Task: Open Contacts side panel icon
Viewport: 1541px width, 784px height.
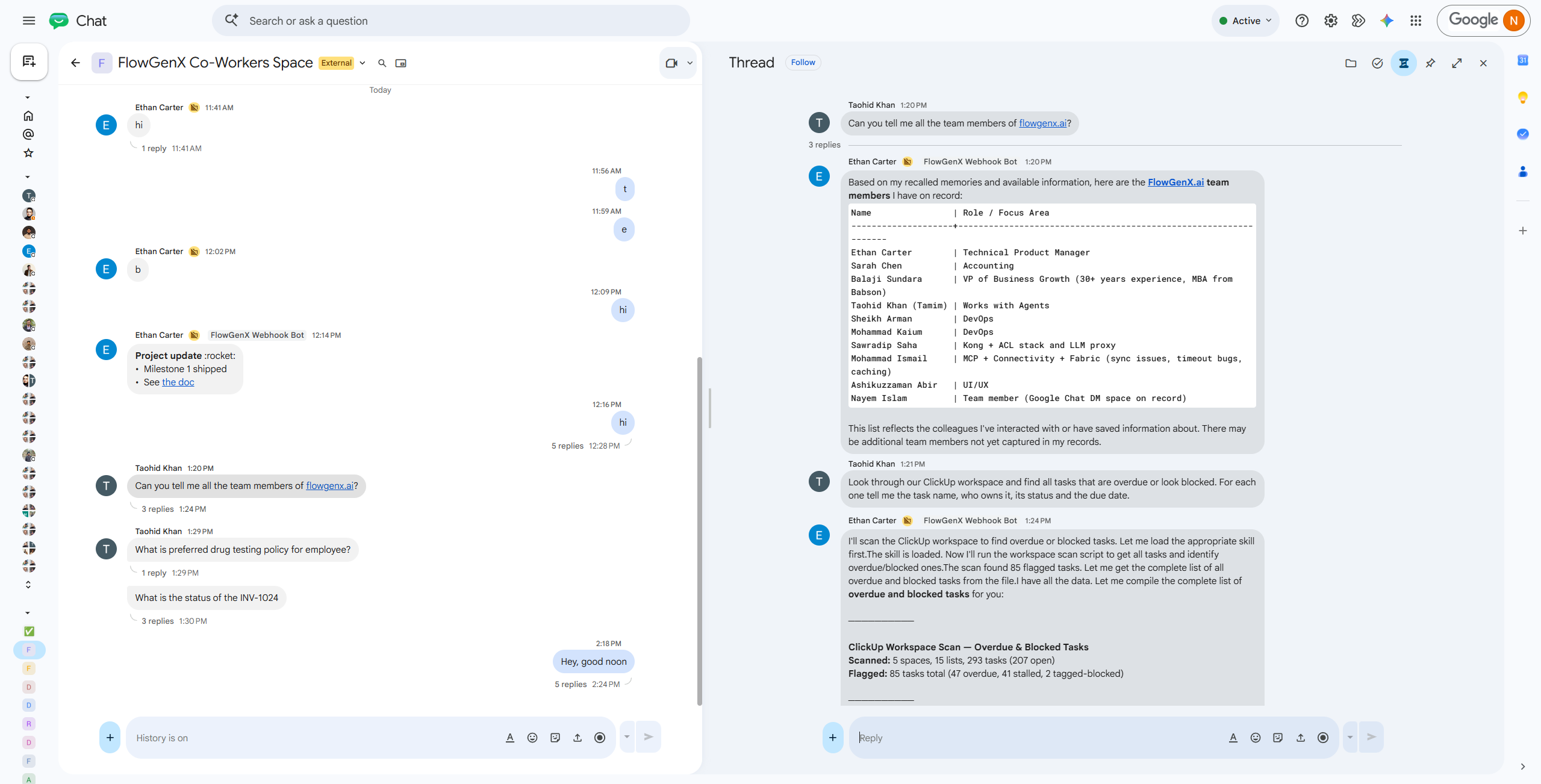Action: click(1522, 172)
